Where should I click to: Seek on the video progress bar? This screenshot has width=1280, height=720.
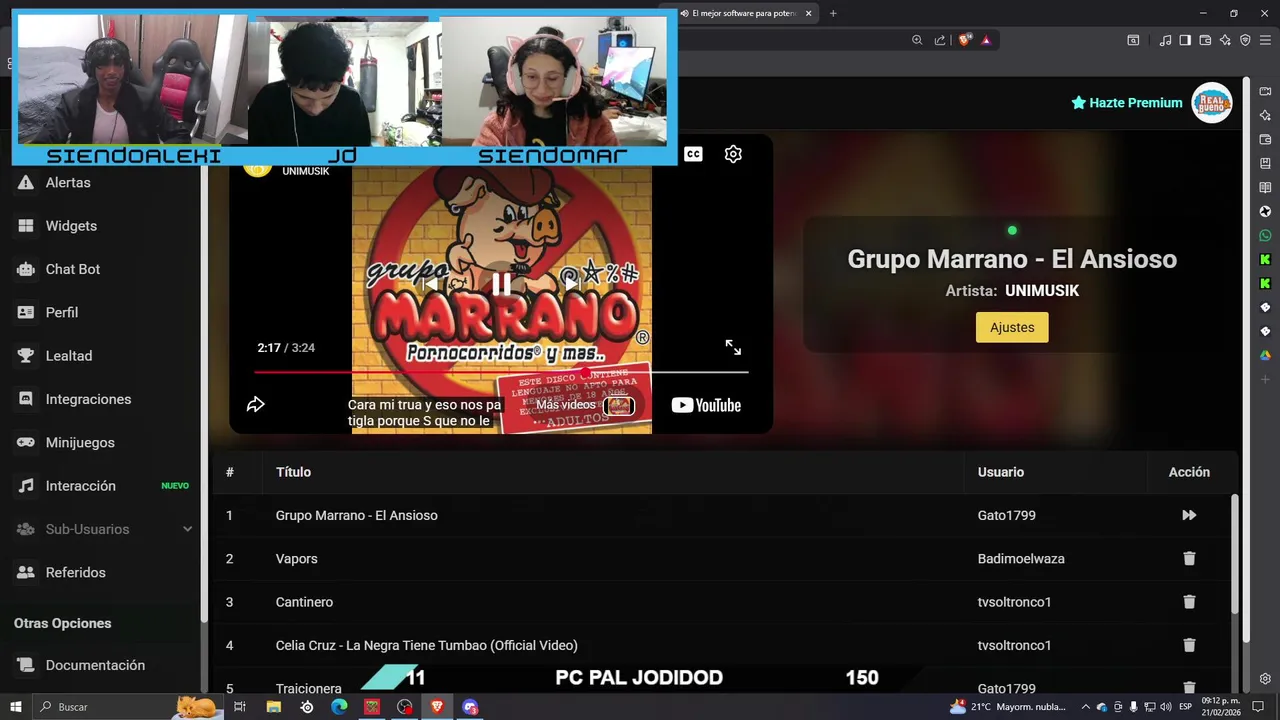501,372
